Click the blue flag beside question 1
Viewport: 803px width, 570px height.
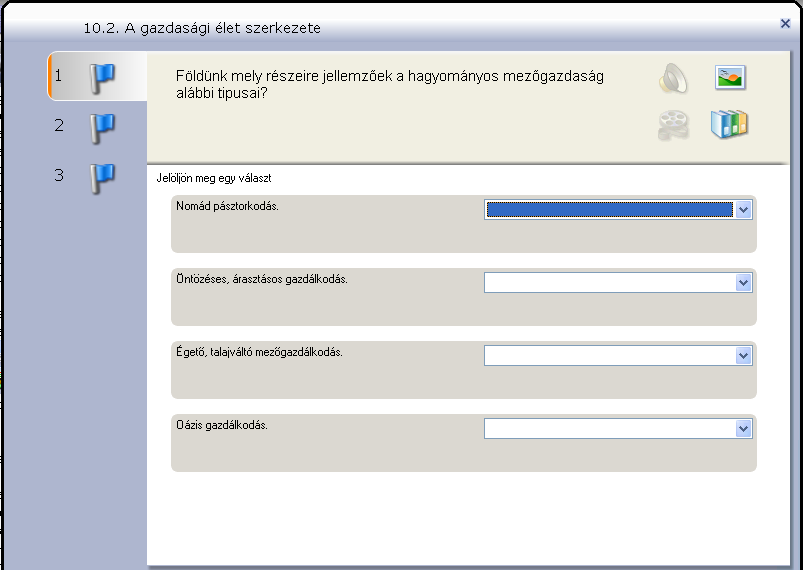point(102,77)
